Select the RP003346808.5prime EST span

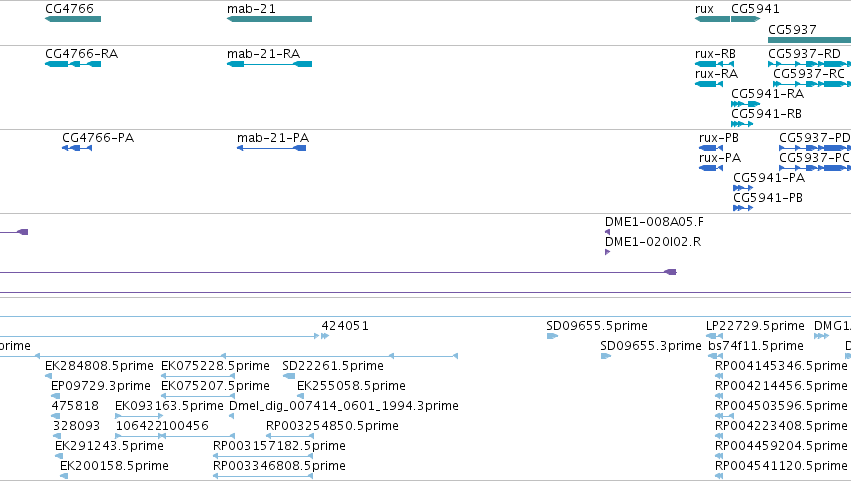tap(263, 477)
